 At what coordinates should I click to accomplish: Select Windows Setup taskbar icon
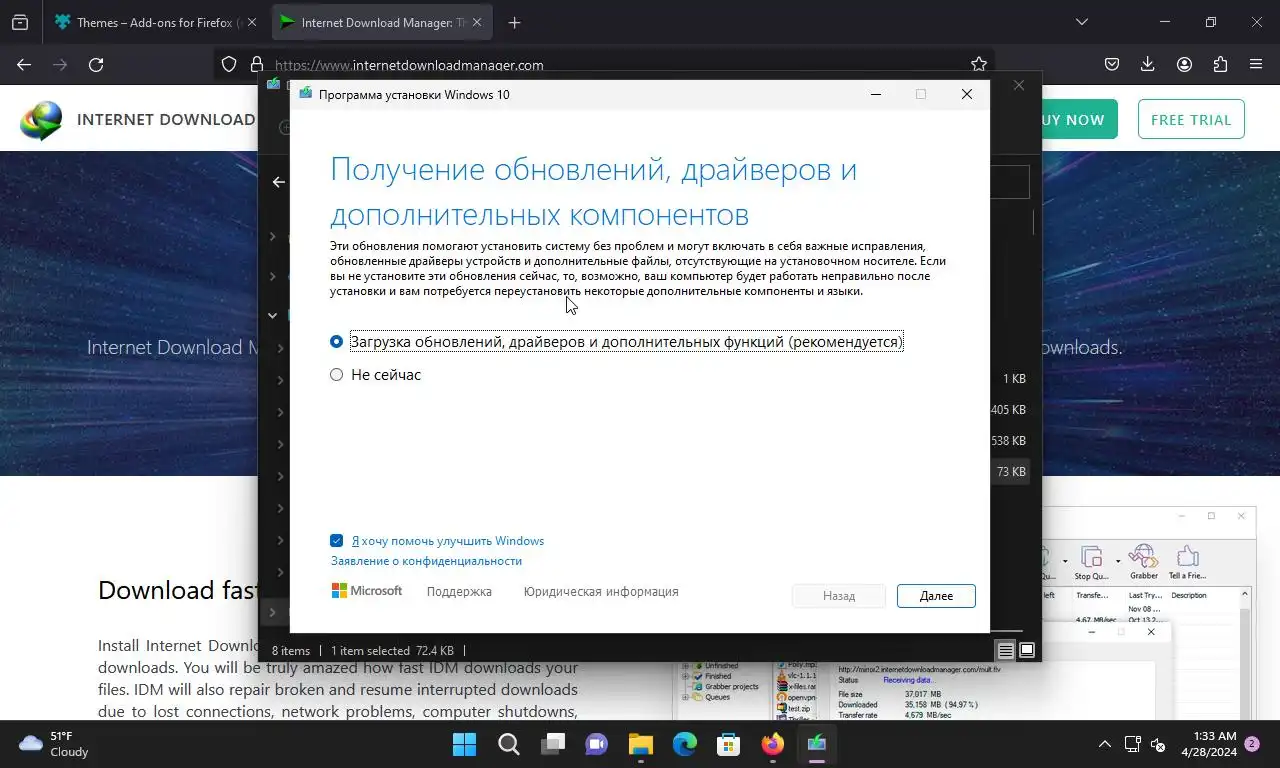(x=817, y=744)
